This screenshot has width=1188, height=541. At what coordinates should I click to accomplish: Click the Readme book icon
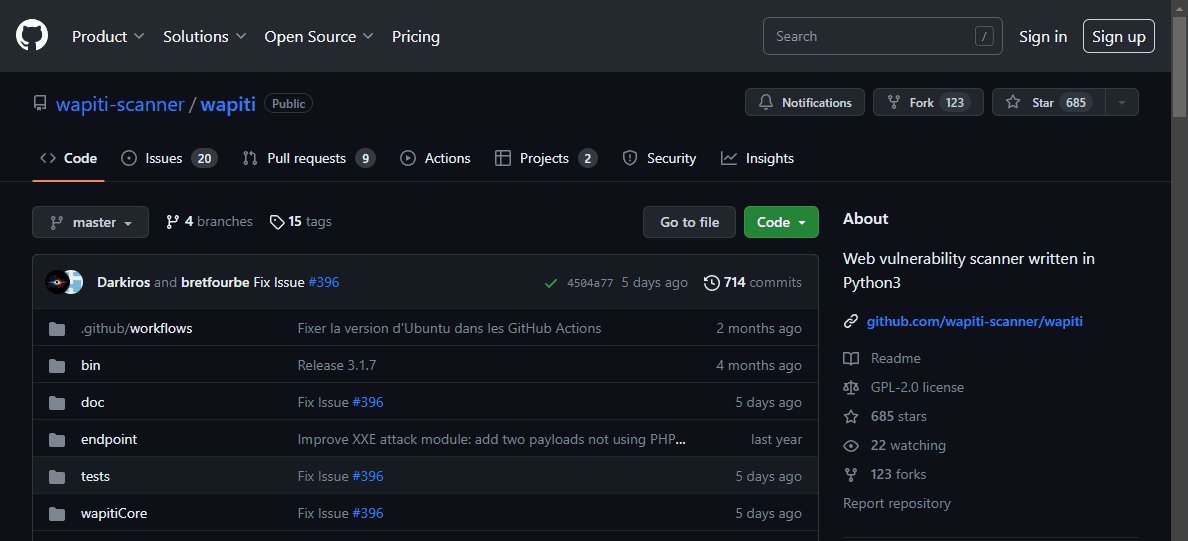coord(851,358)
